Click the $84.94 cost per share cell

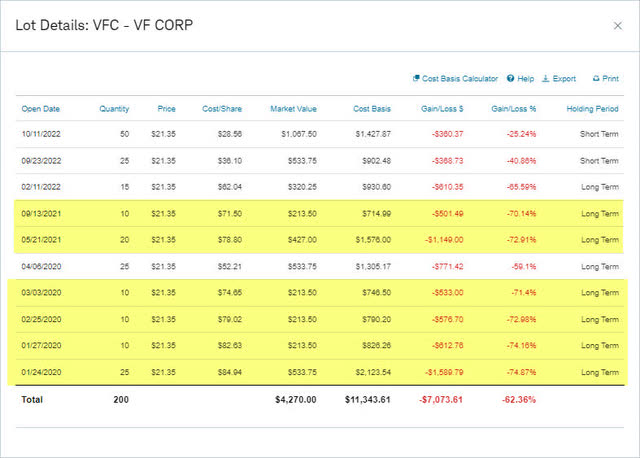point(229,372)
